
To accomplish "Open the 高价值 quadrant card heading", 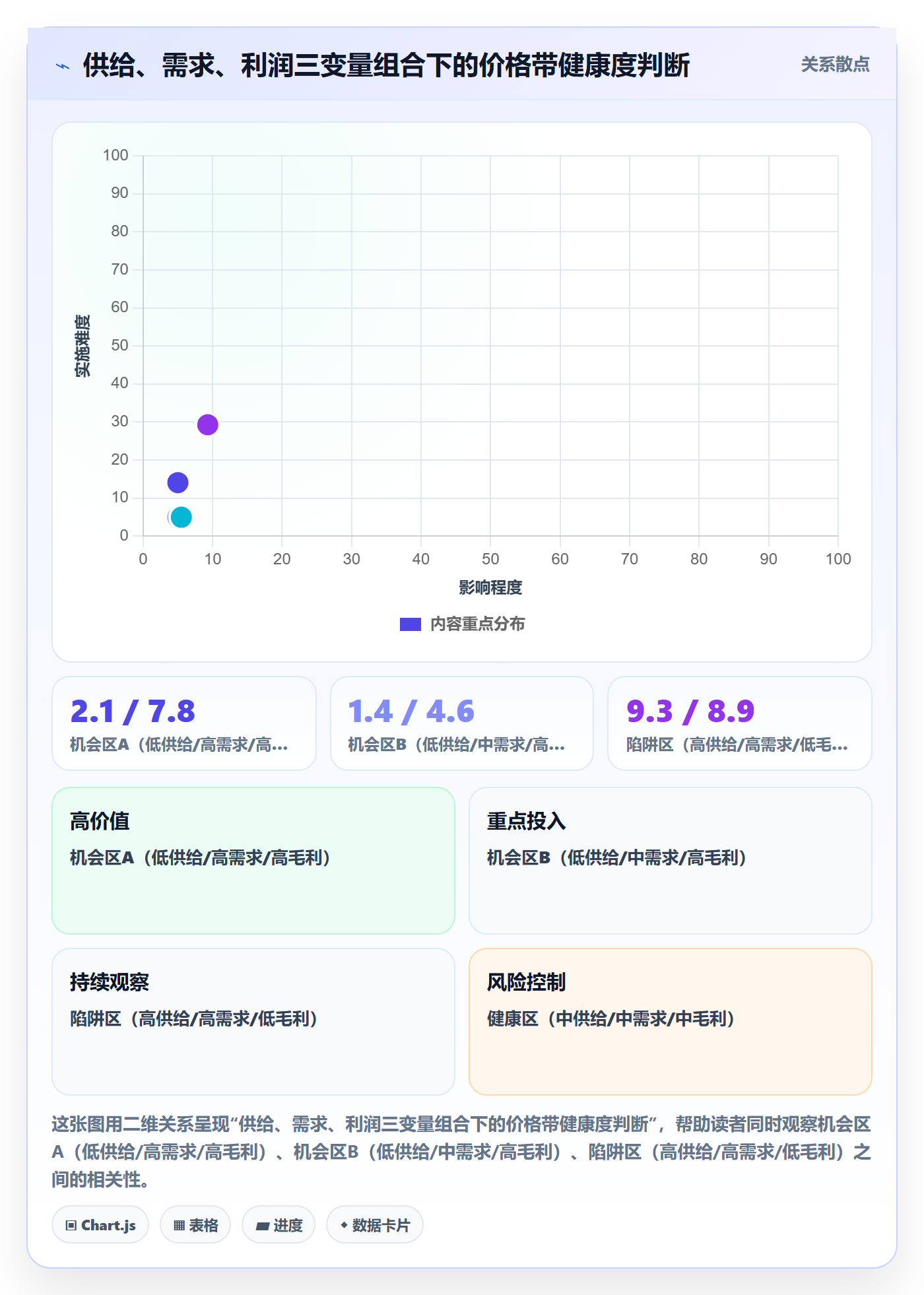I will click(100, 821).
